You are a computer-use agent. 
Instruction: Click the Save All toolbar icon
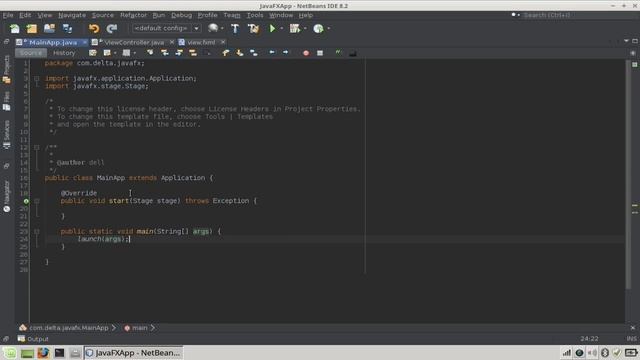pos(67,29)
